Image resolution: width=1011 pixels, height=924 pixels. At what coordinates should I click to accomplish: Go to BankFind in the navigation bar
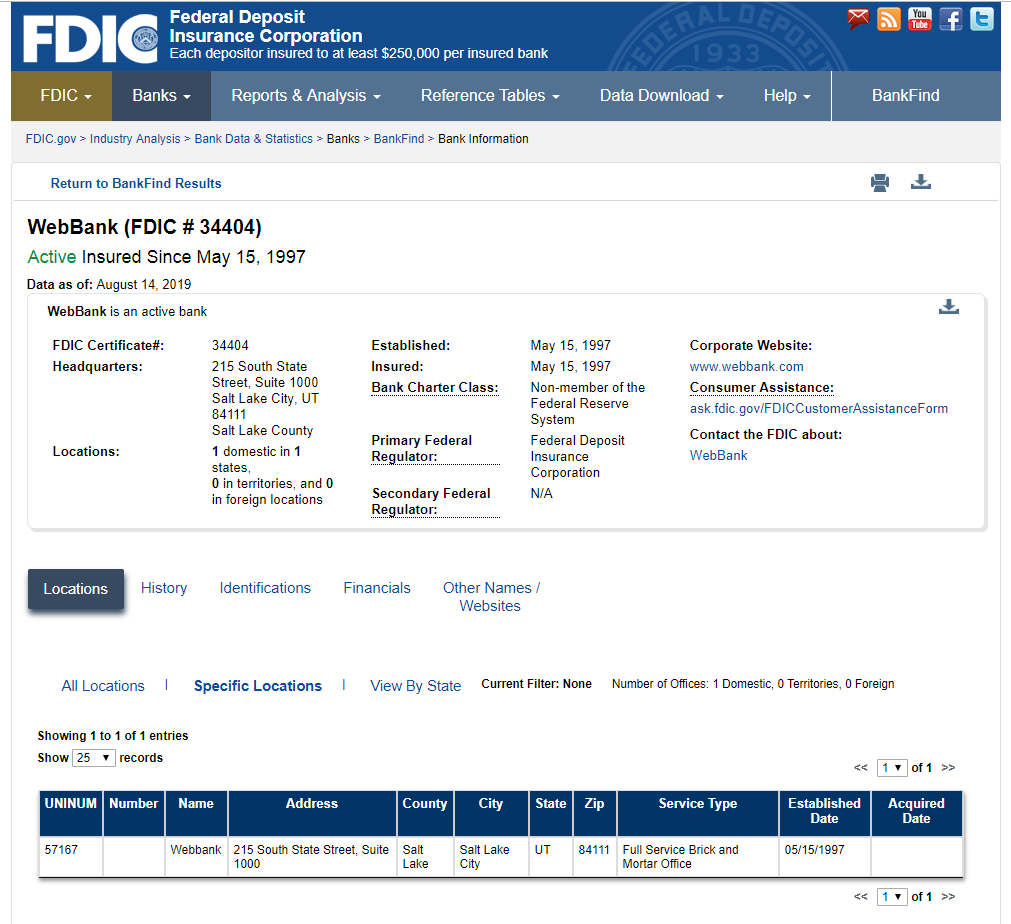click(905, 95)
